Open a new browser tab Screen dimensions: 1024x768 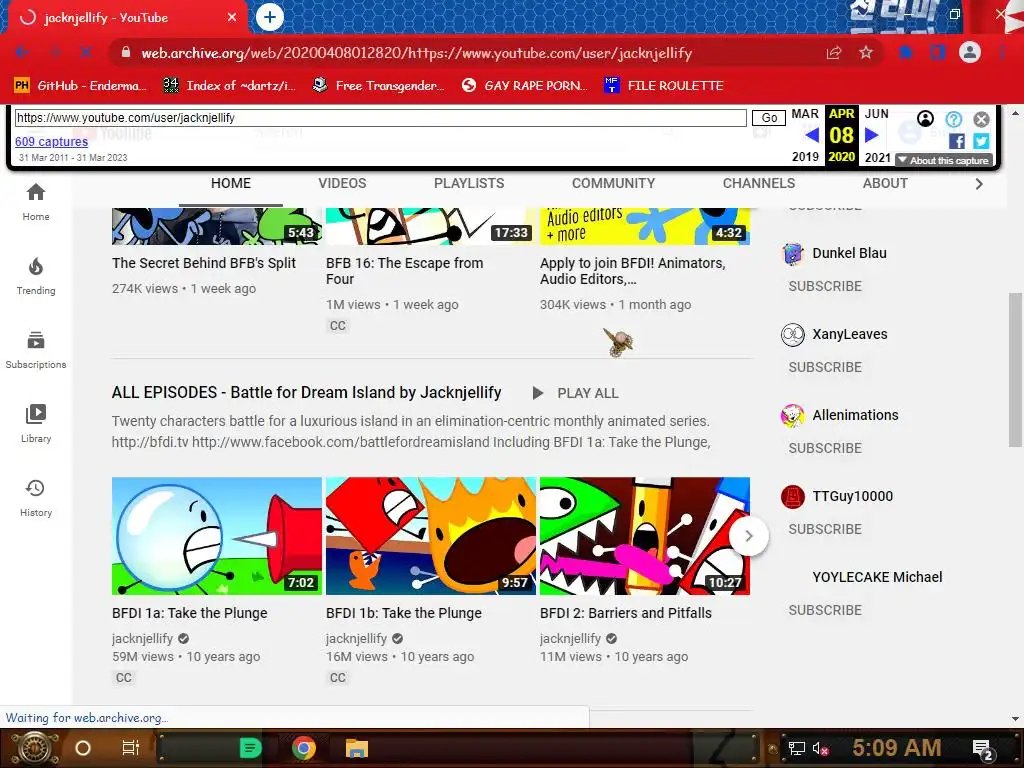tap(269, 17)
